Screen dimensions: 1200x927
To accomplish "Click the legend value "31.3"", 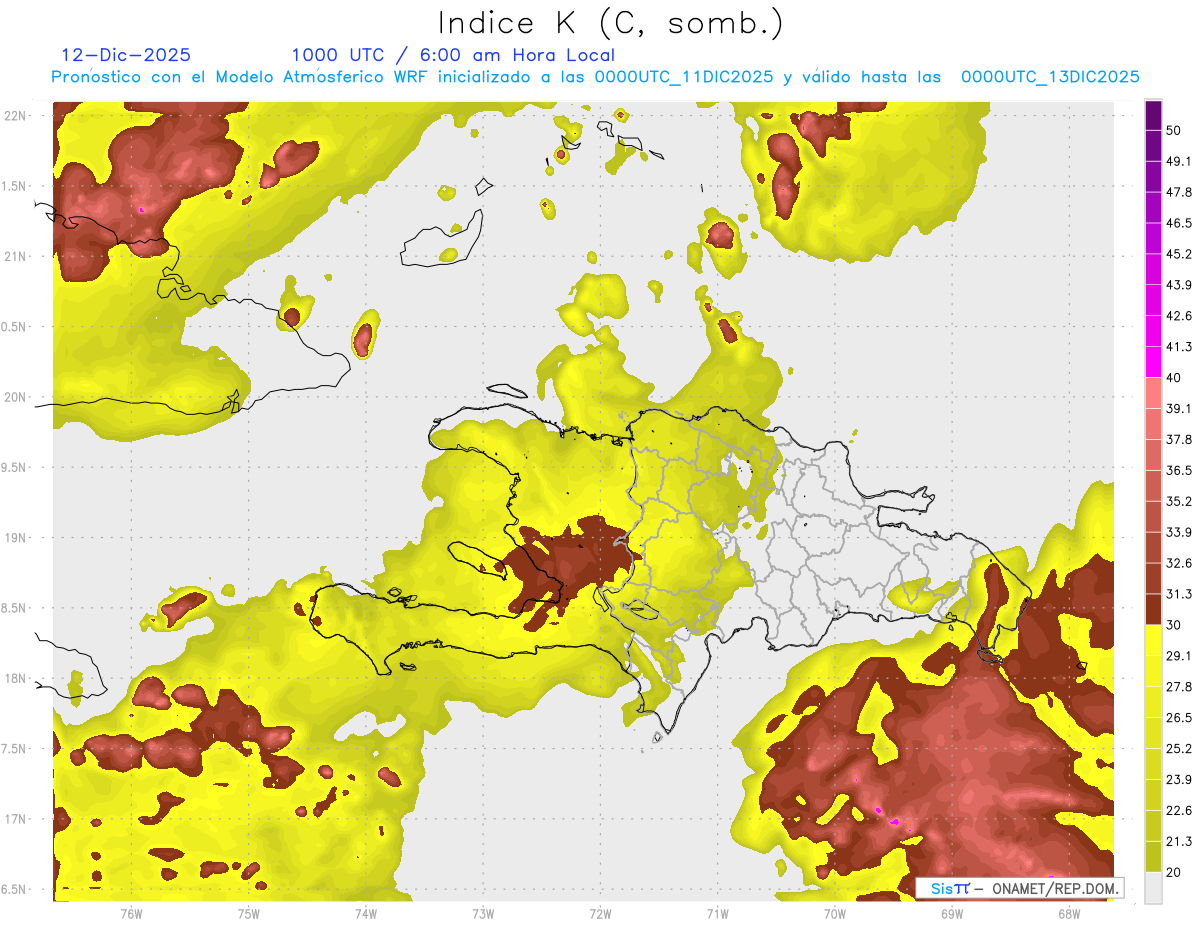I will click(x=1179, y=594).
